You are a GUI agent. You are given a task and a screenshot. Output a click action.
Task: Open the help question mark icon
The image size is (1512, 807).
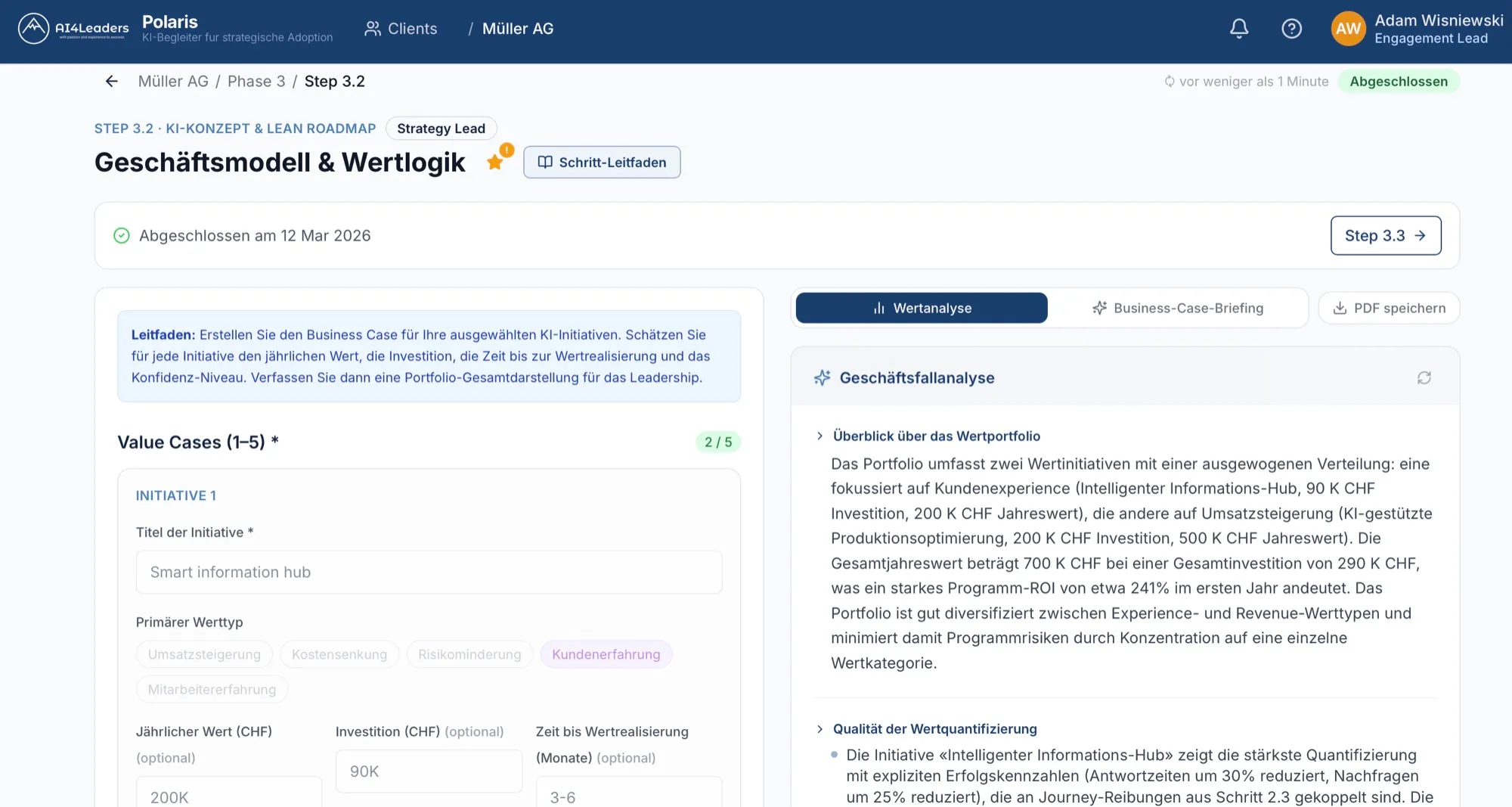pos(1292,29)
